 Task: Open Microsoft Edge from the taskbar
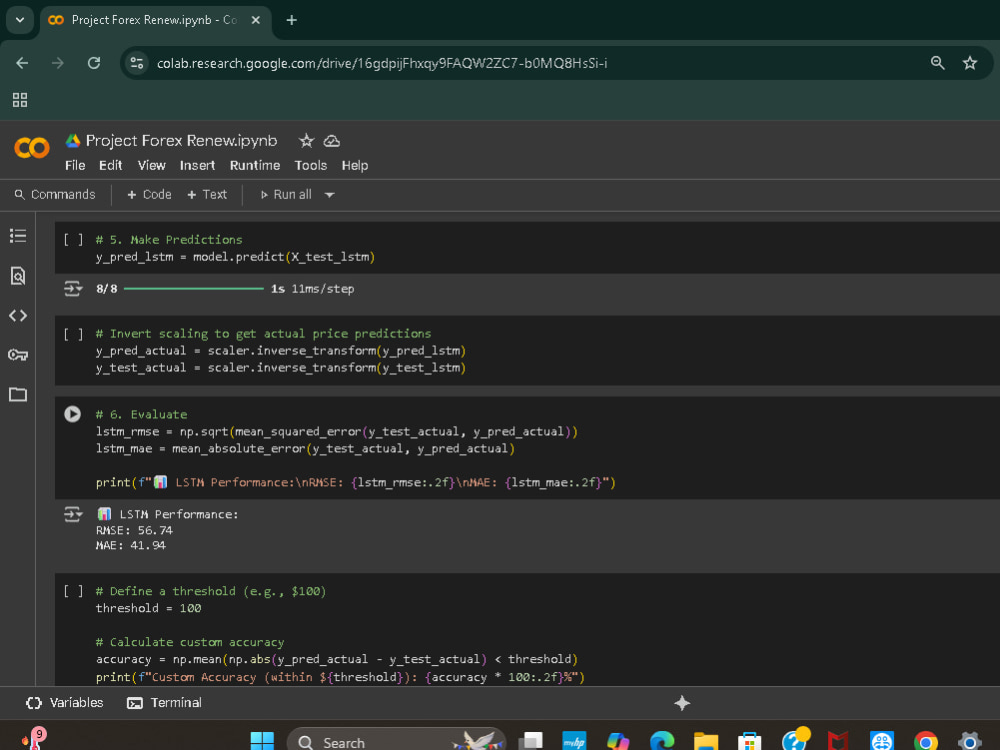tap(662, 741)
